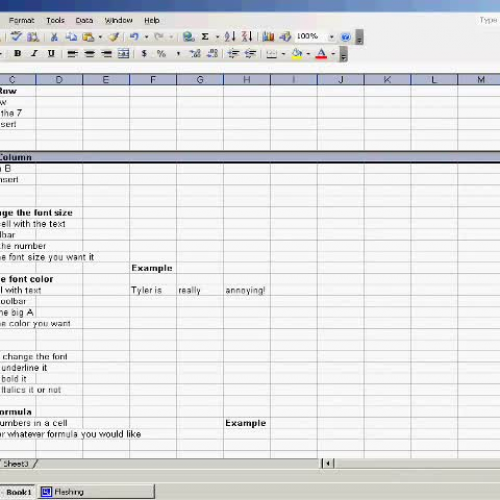Click the Flashing taskbar button
Viewport: 500px width, 500px height.
tap(96, 492)
